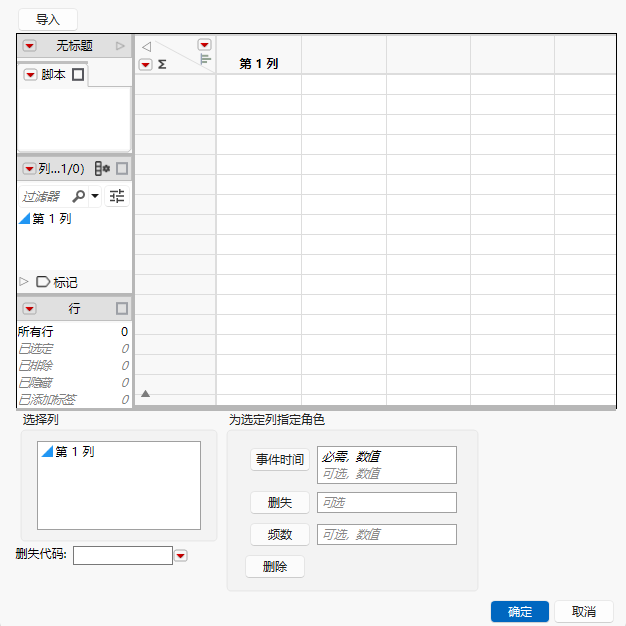This screenshot has height=626, width=626.
Task: Select 第 1 列 in the 选择列 list
Action: (68, 452)
